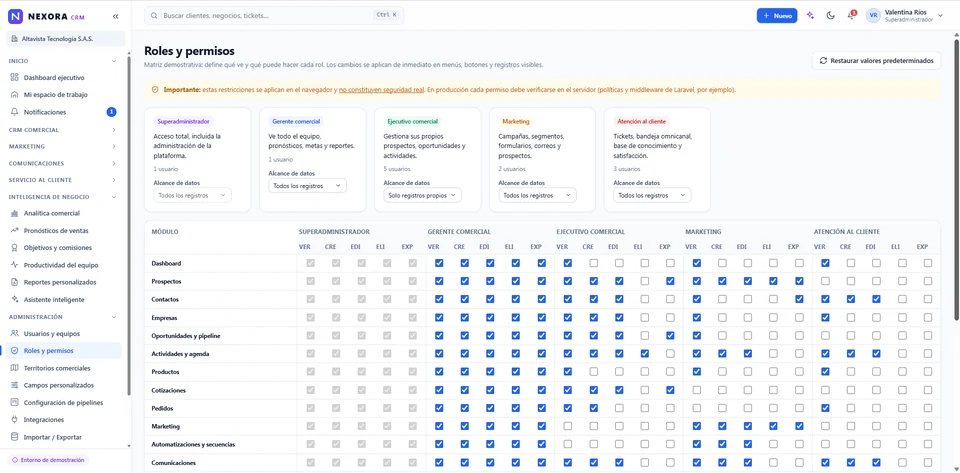The height and width of the screenshot is (473, 960).
Task: Click the shield warning icon in Importante banner
Action: [x=155, y=89]
